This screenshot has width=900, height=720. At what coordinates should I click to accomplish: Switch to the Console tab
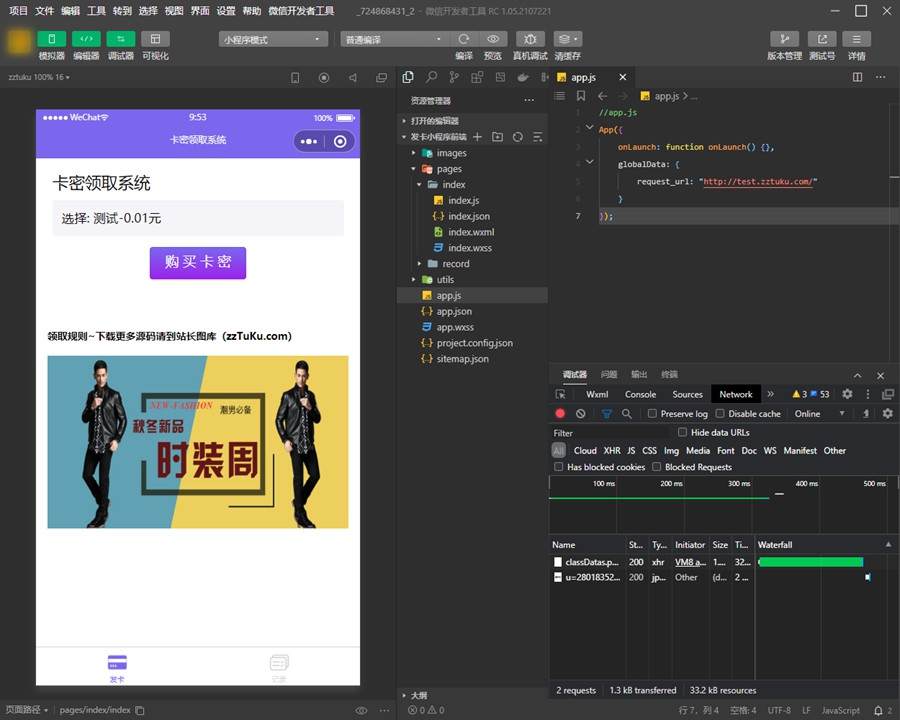(640, 394)
